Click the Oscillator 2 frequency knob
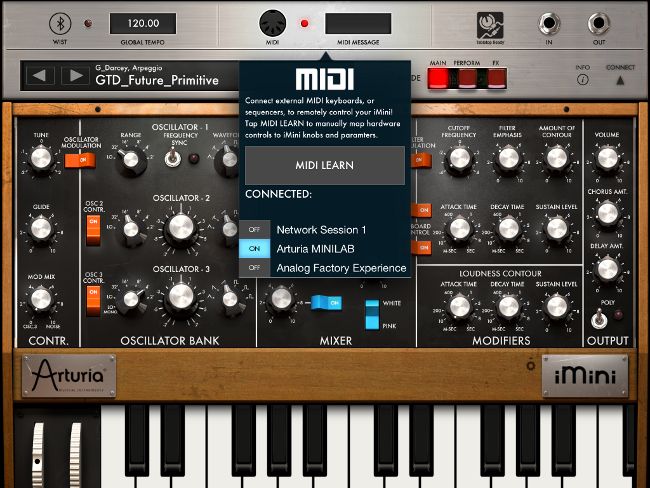650x488 pixels. [181, 228]
